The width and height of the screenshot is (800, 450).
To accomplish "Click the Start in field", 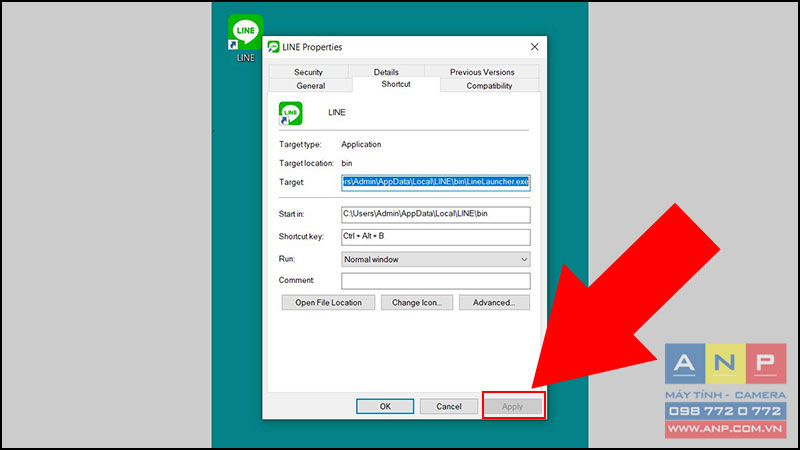I will pos(436,214).
